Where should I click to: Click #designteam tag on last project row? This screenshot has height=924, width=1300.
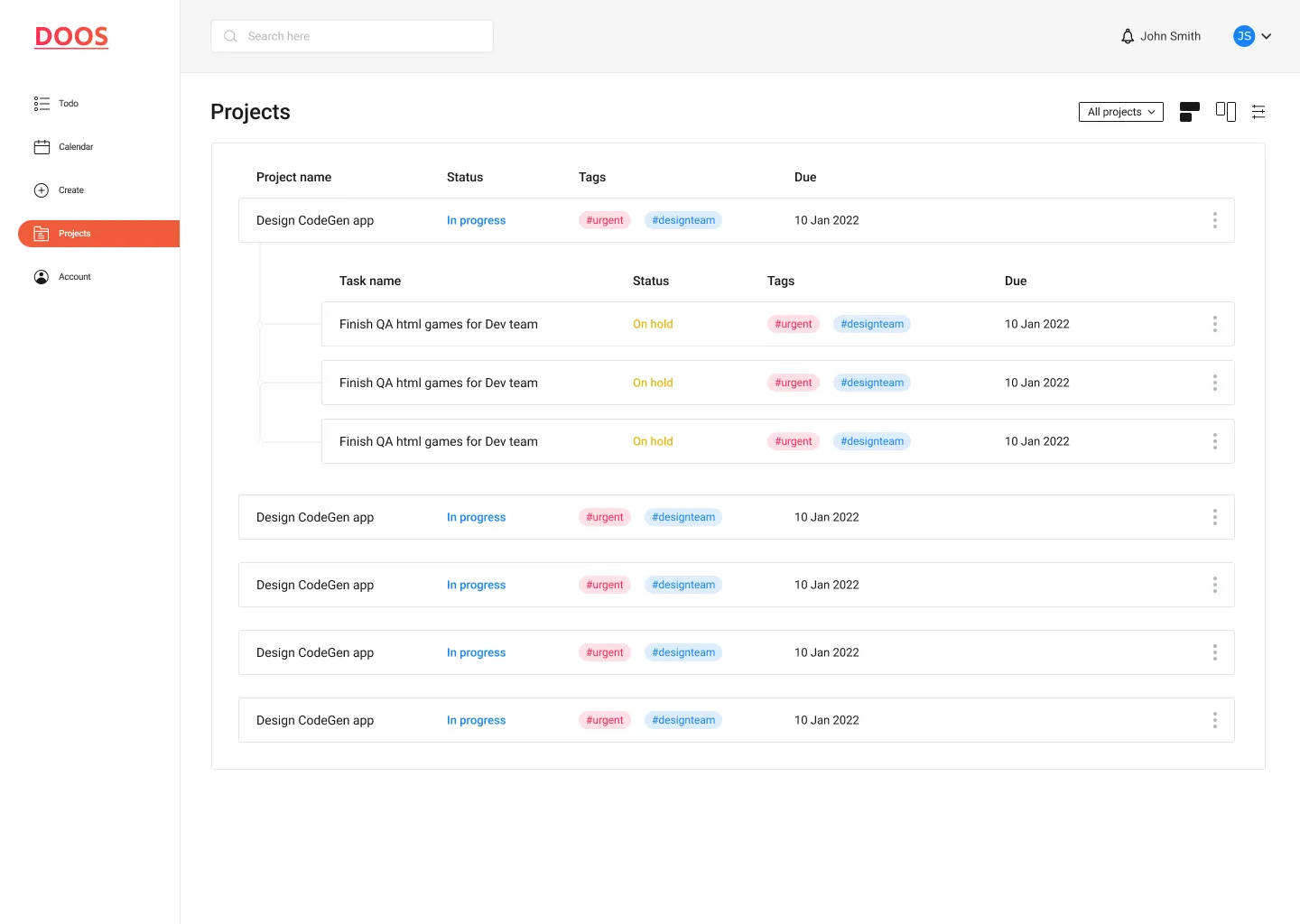(x=683, y=720)
